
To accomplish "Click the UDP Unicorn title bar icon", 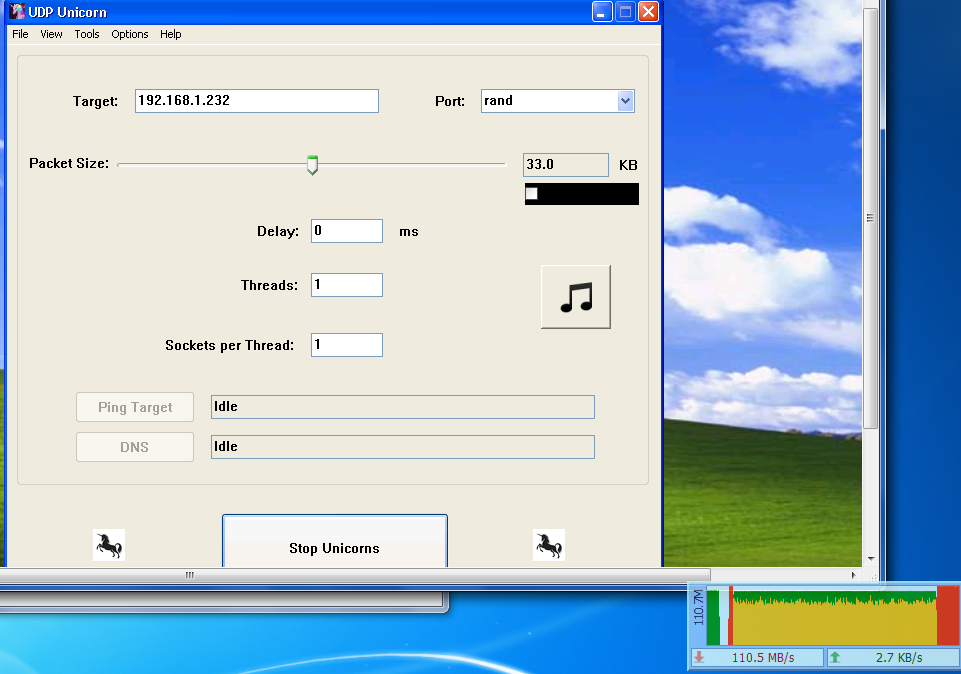I will (17, 12).
